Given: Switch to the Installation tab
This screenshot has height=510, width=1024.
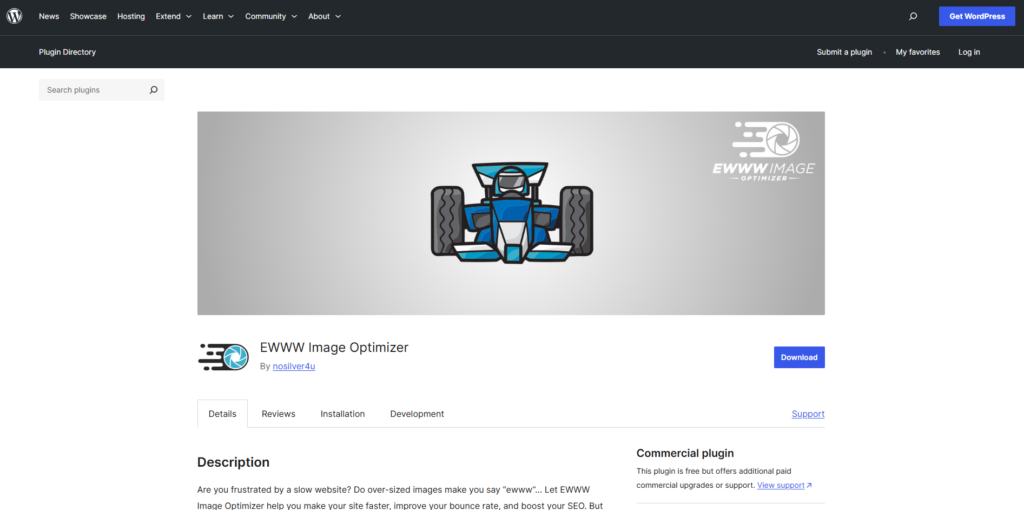Looking at the screenshot, I should [342, 414].
